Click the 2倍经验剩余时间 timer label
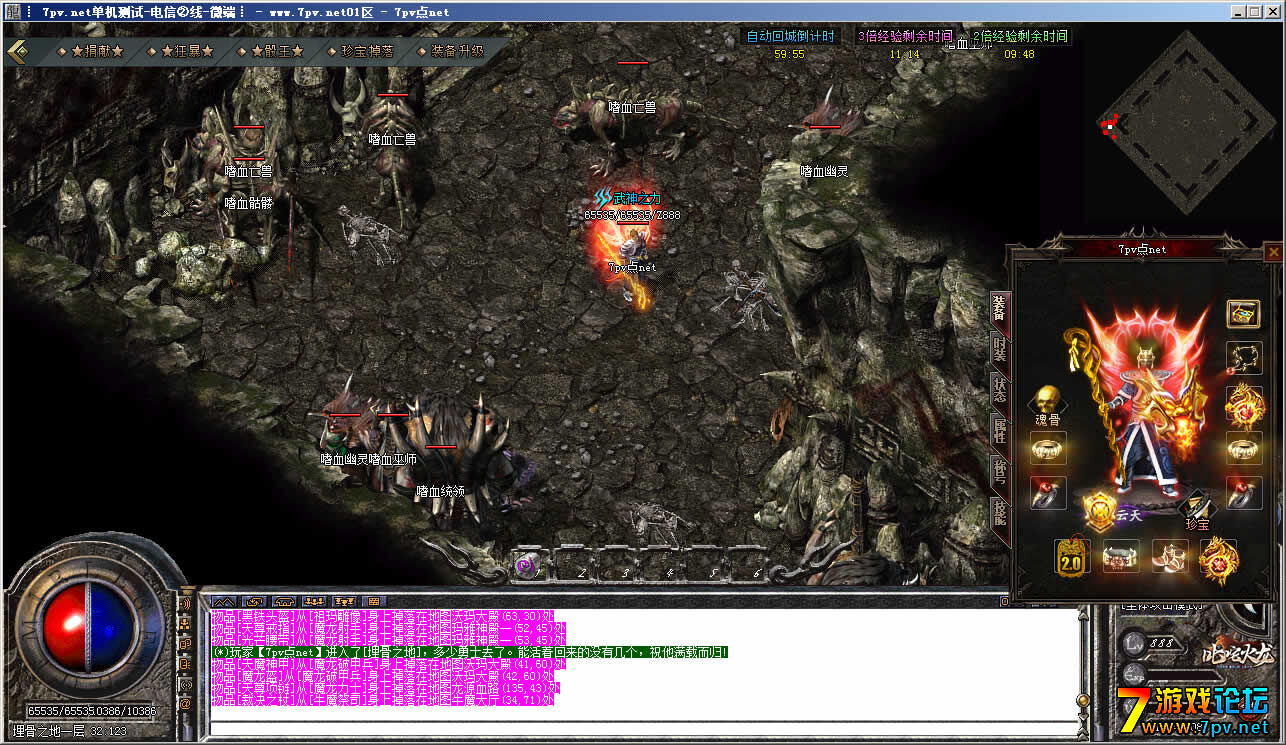The height and width of the screenshot is (745, 1286). coord(1019,36)
